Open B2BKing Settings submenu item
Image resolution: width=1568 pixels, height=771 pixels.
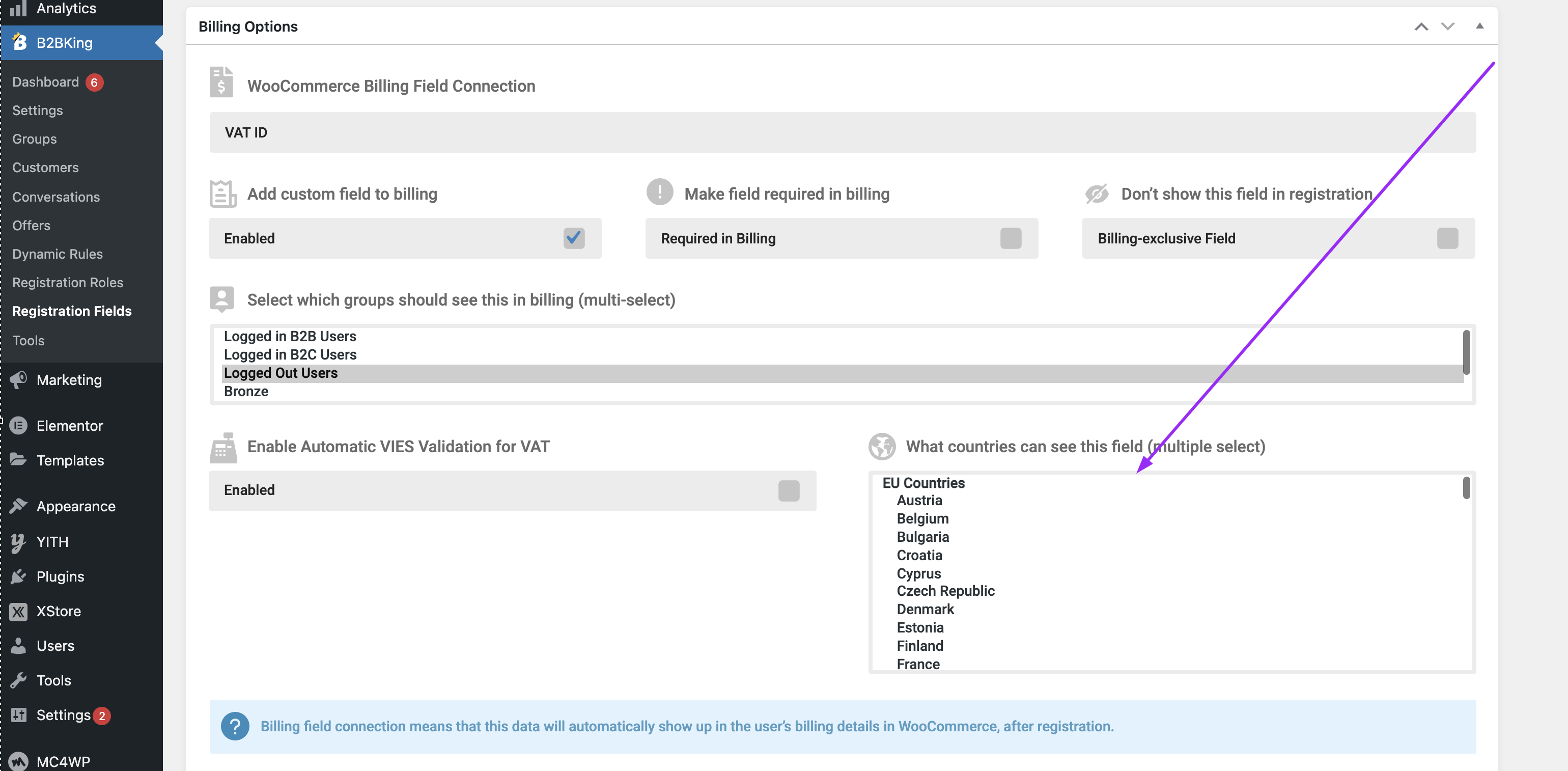click(37, 110)
